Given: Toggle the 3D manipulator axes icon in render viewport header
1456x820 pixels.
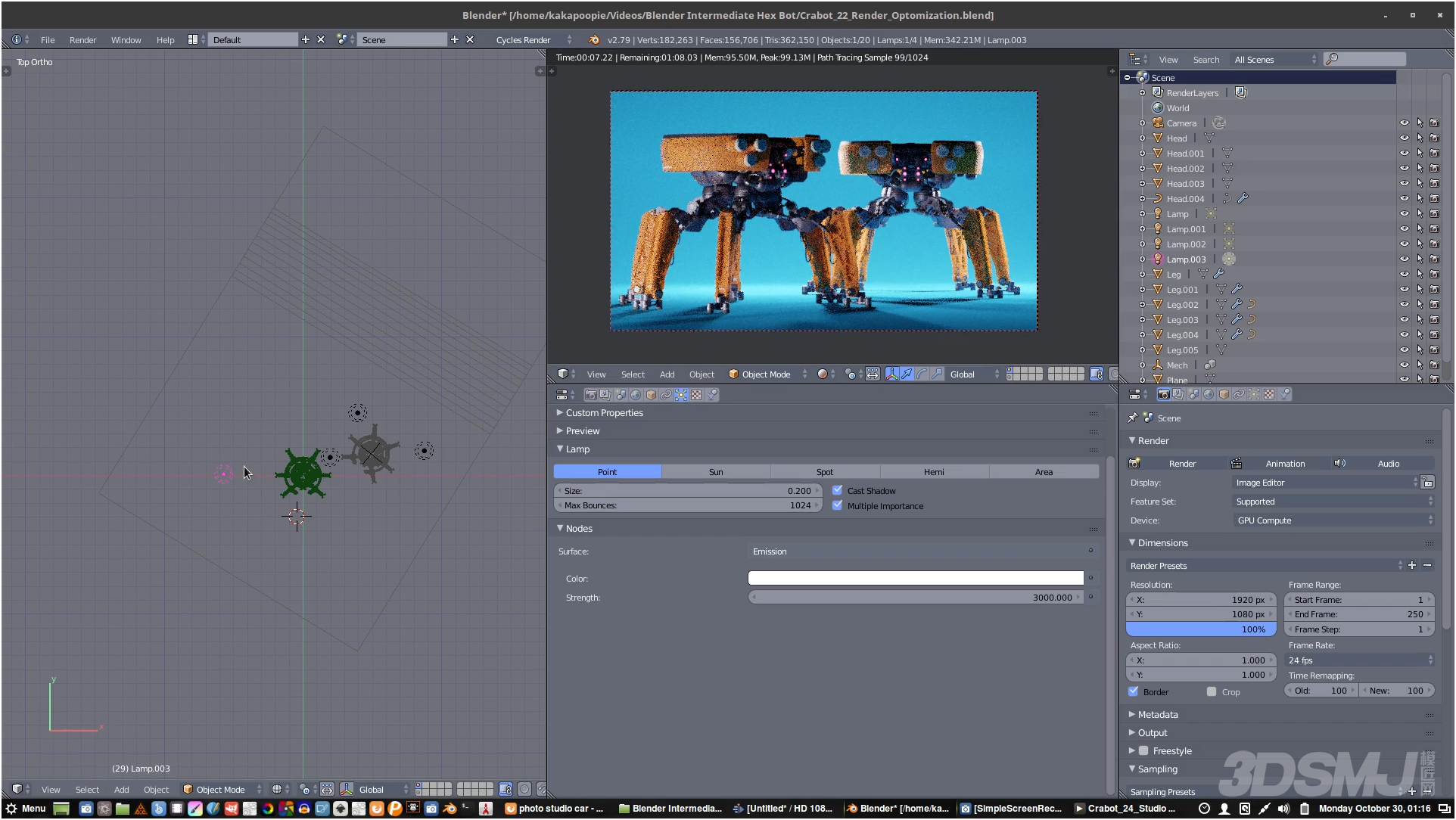Looking at the screenshot, I should coord(891,374).
